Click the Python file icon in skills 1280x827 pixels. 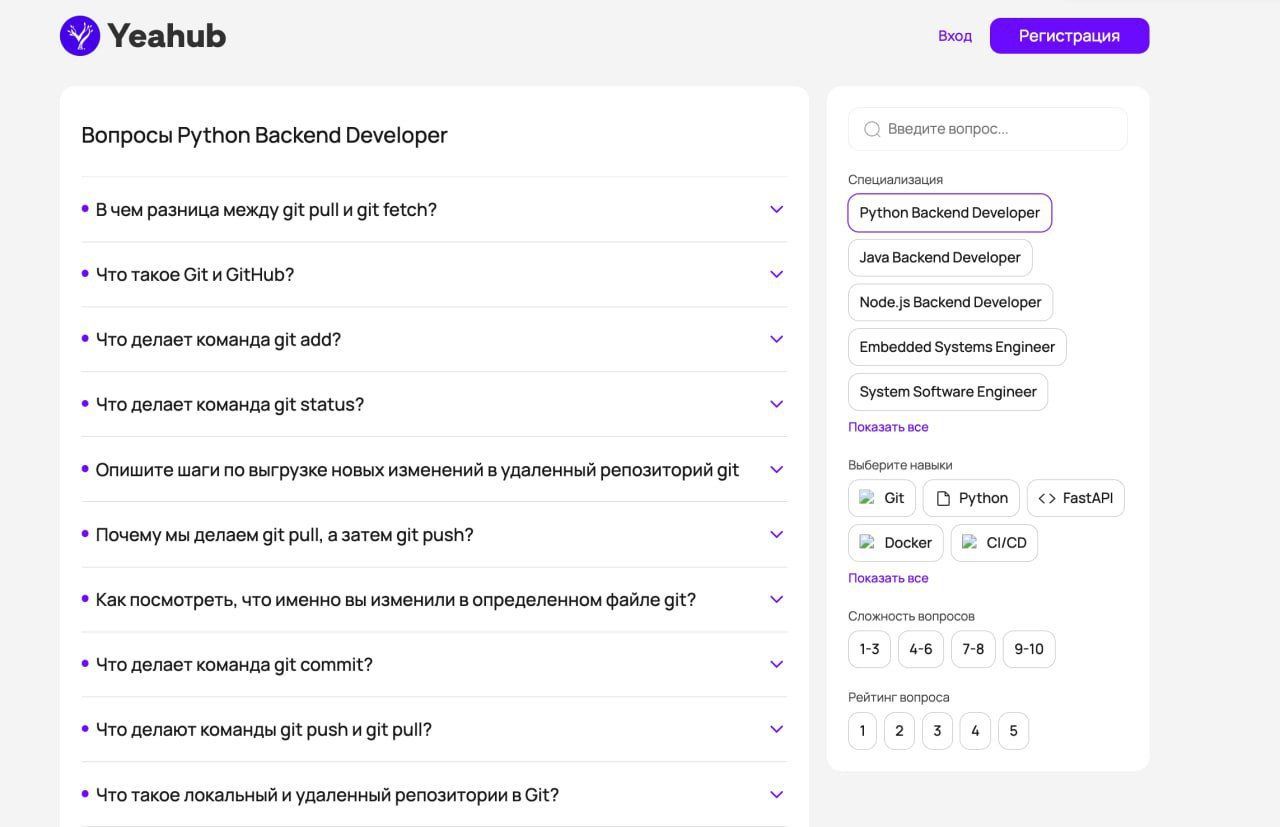click(x=943, y=498)
